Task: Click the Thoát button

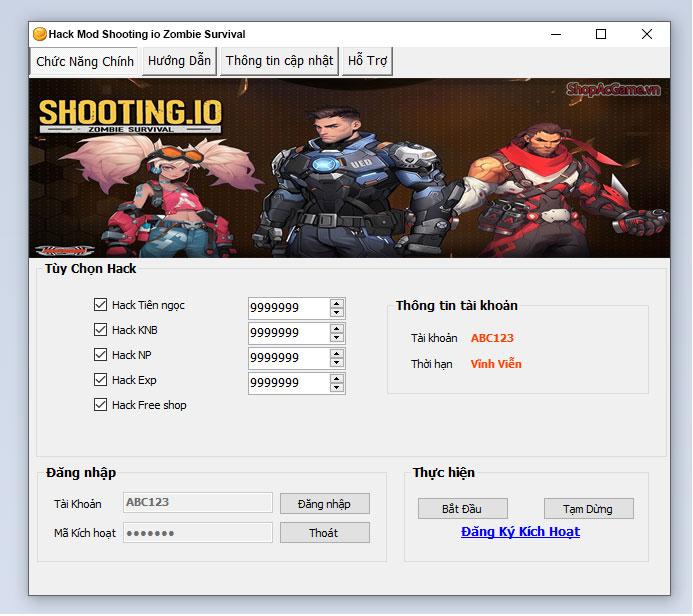Action: (324, 533)
